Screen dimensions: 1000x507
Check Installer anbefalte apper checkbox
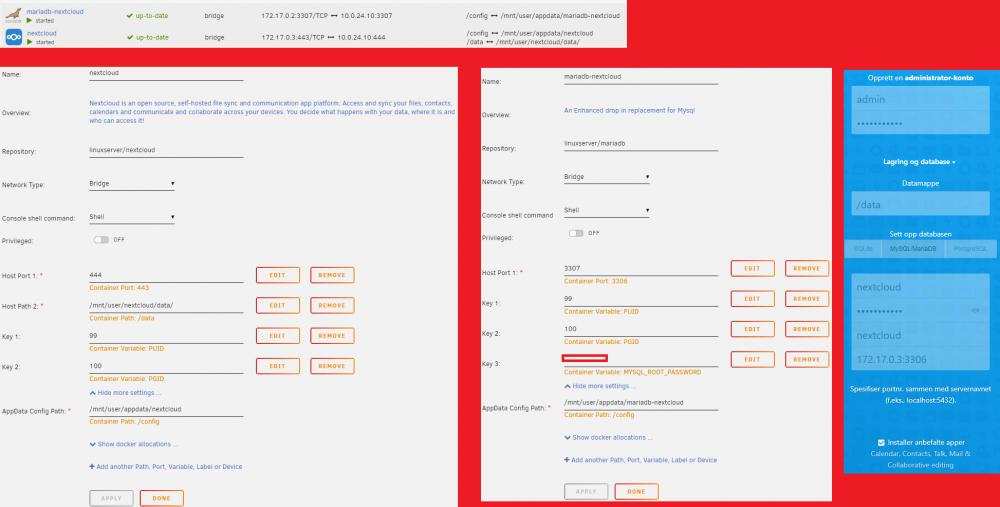pos(881,442)
